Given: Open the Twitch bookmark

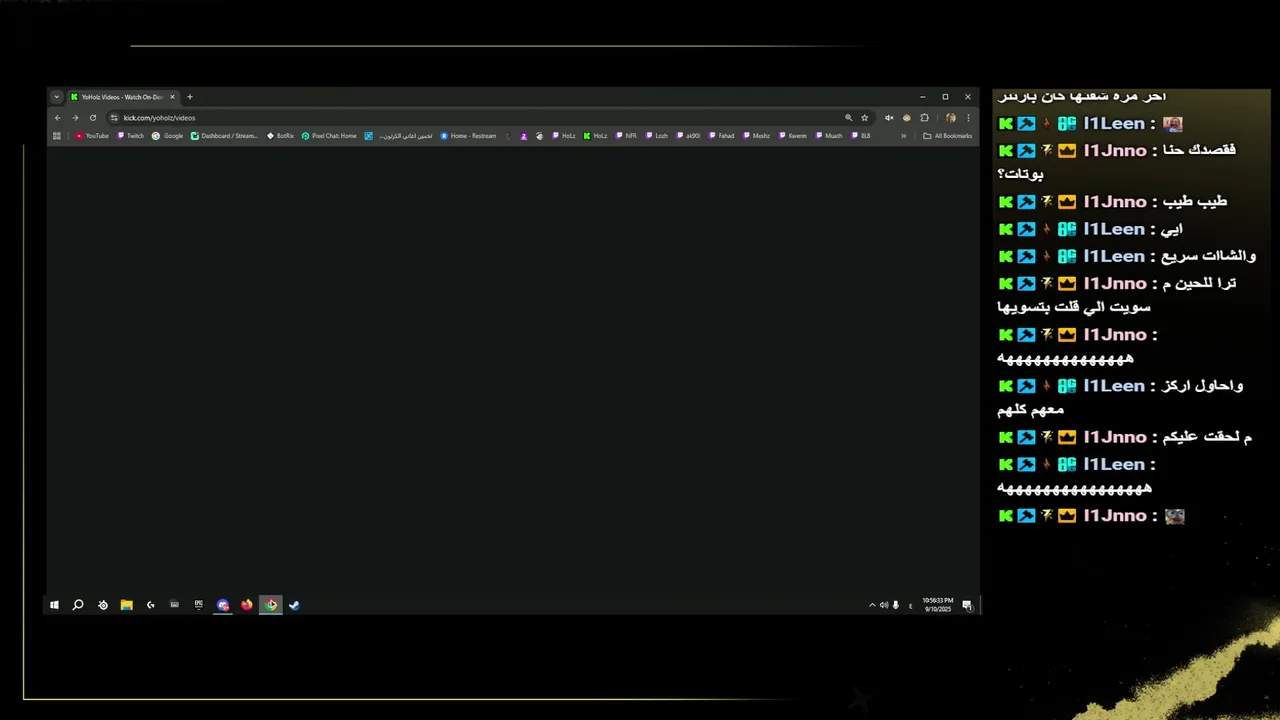Looking at the screenshot, I should click(131, 136).
